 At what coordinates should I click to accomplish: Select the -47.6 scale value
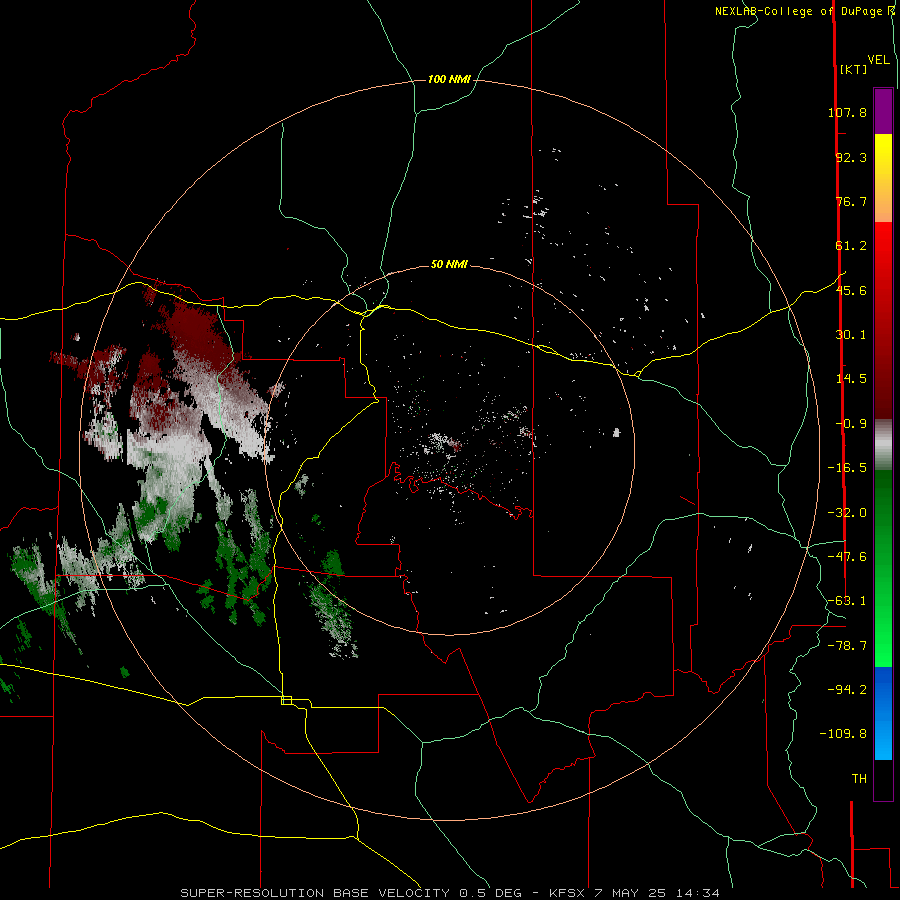pos(847,557)
